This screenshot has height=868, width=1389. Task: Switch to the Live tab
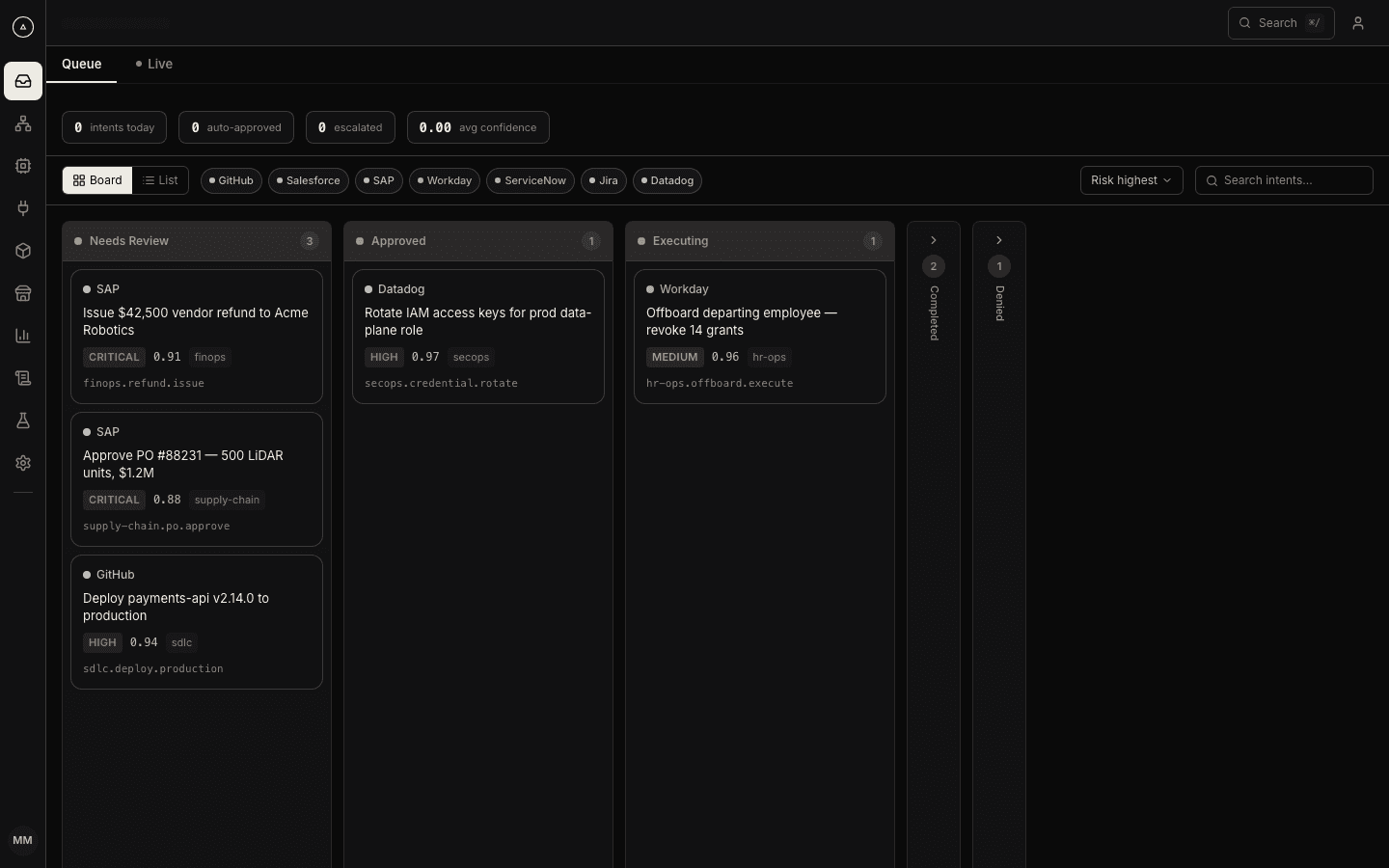point(154,64)
